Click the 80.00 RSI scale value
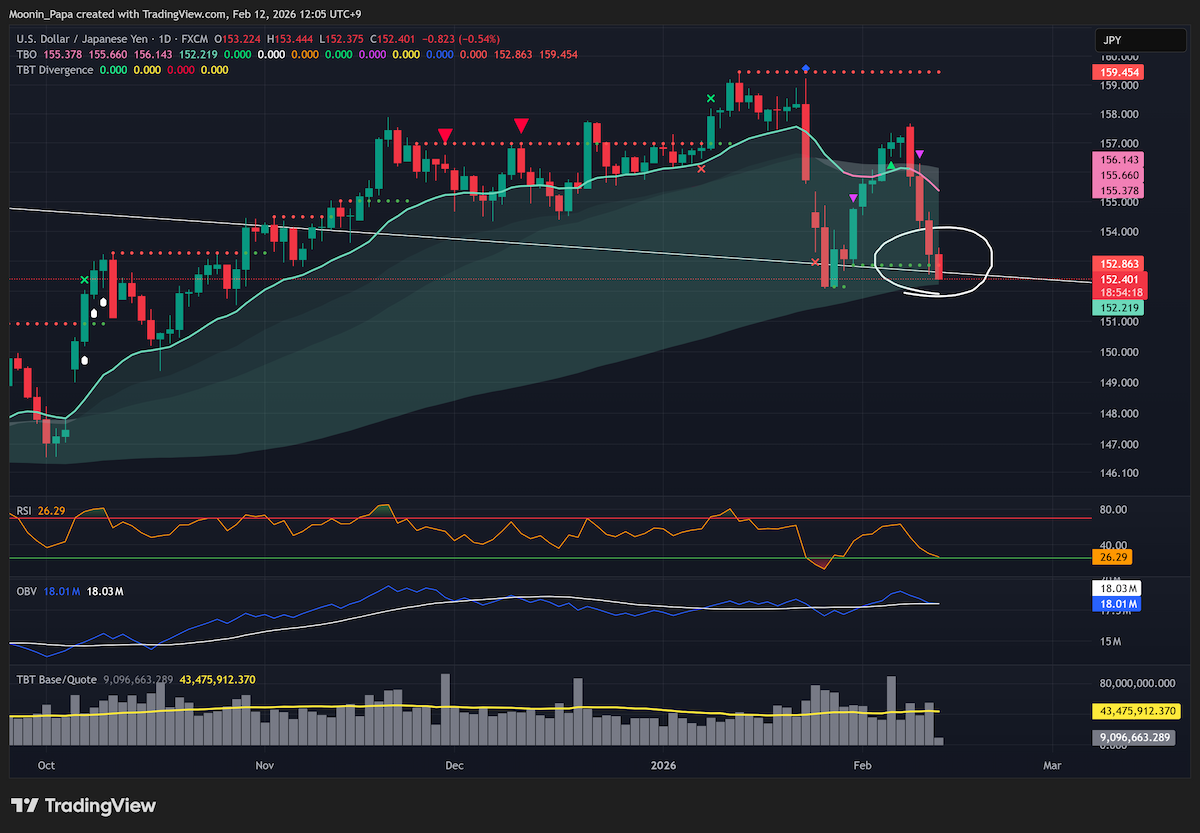The height and width of the screenshot is (833, 1200). tap(1113, 510)
